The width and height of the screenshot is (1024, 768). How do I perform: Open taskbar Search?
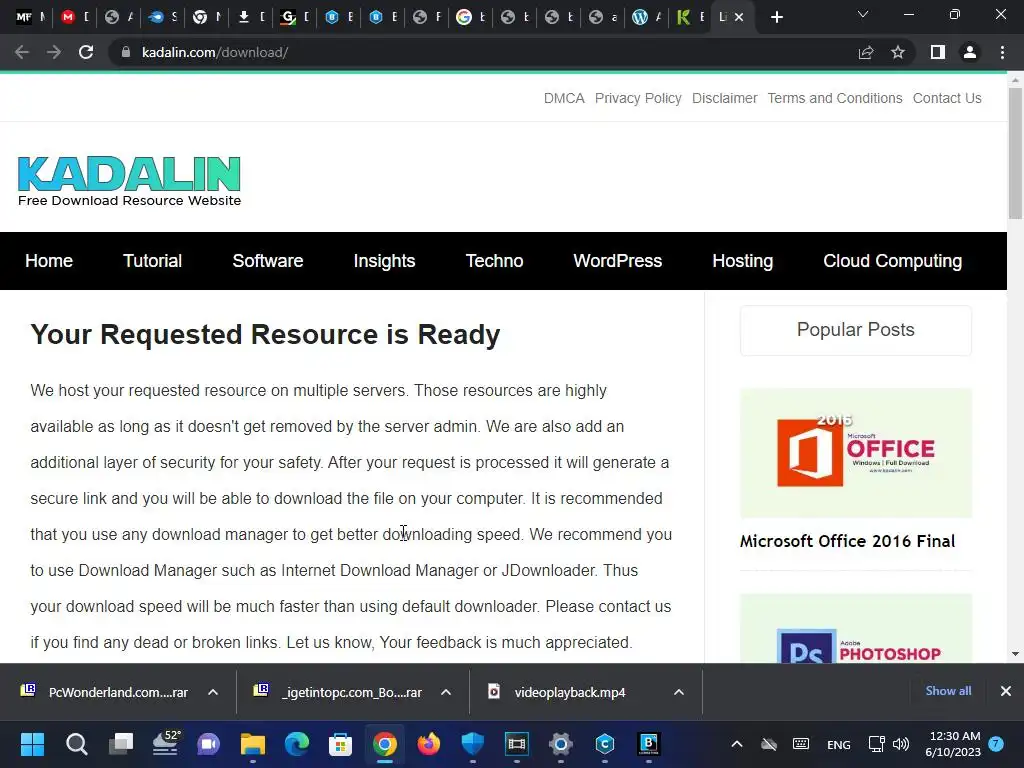coord(76,744)
